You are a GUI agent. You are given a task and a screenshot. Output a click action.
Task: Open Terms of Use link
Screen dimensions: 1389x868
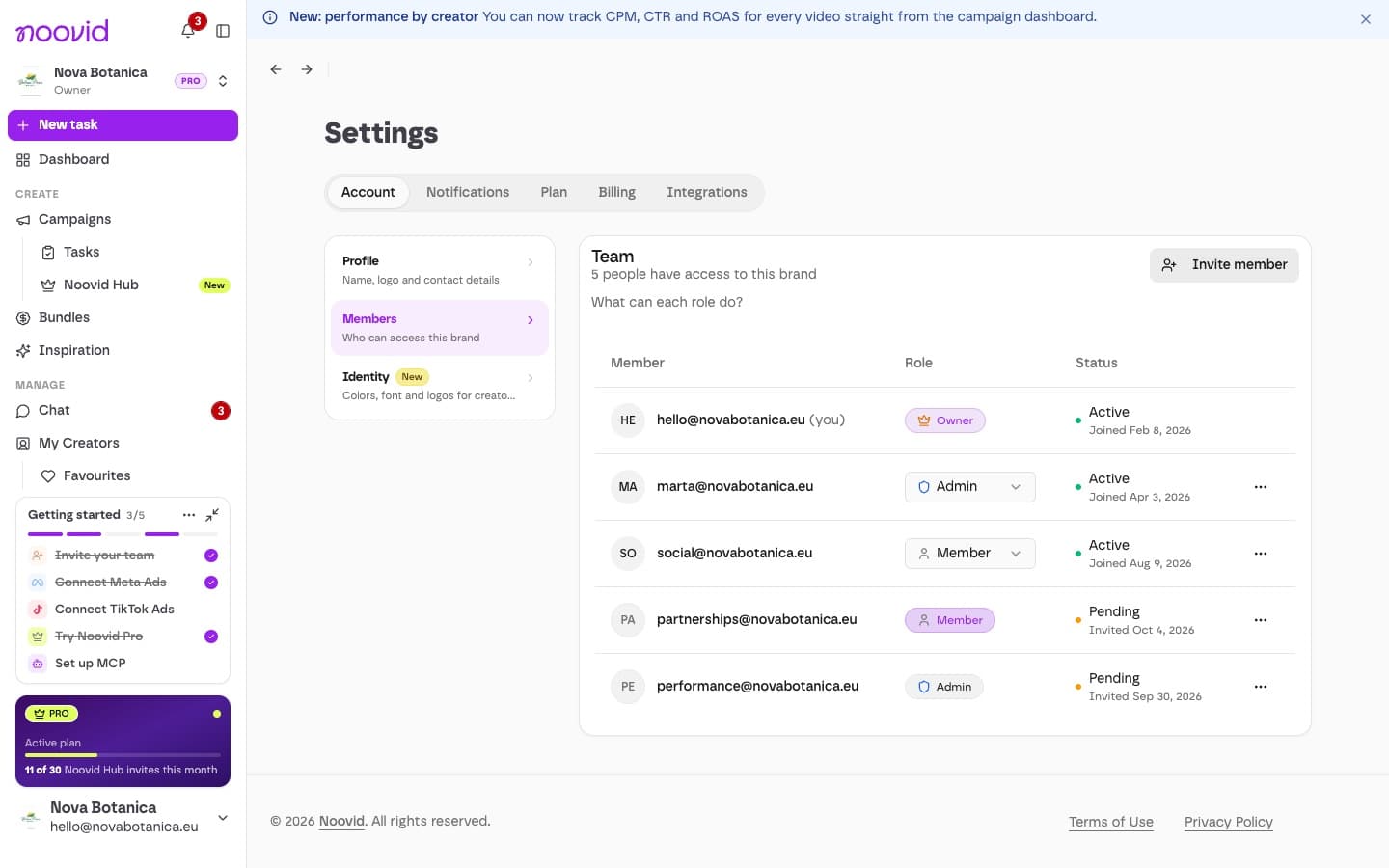pyautogui.click(x=1111, y=822)
